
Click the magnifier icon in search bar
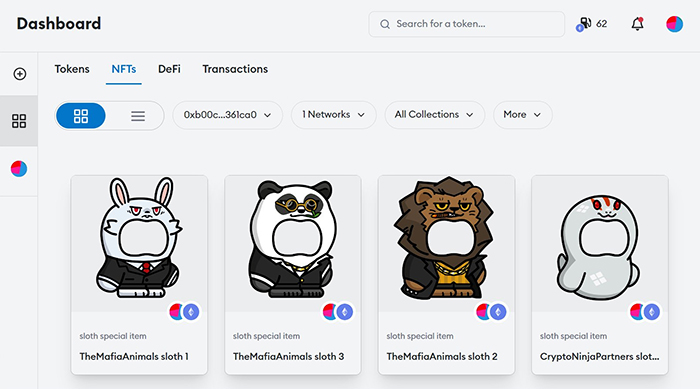385,24
